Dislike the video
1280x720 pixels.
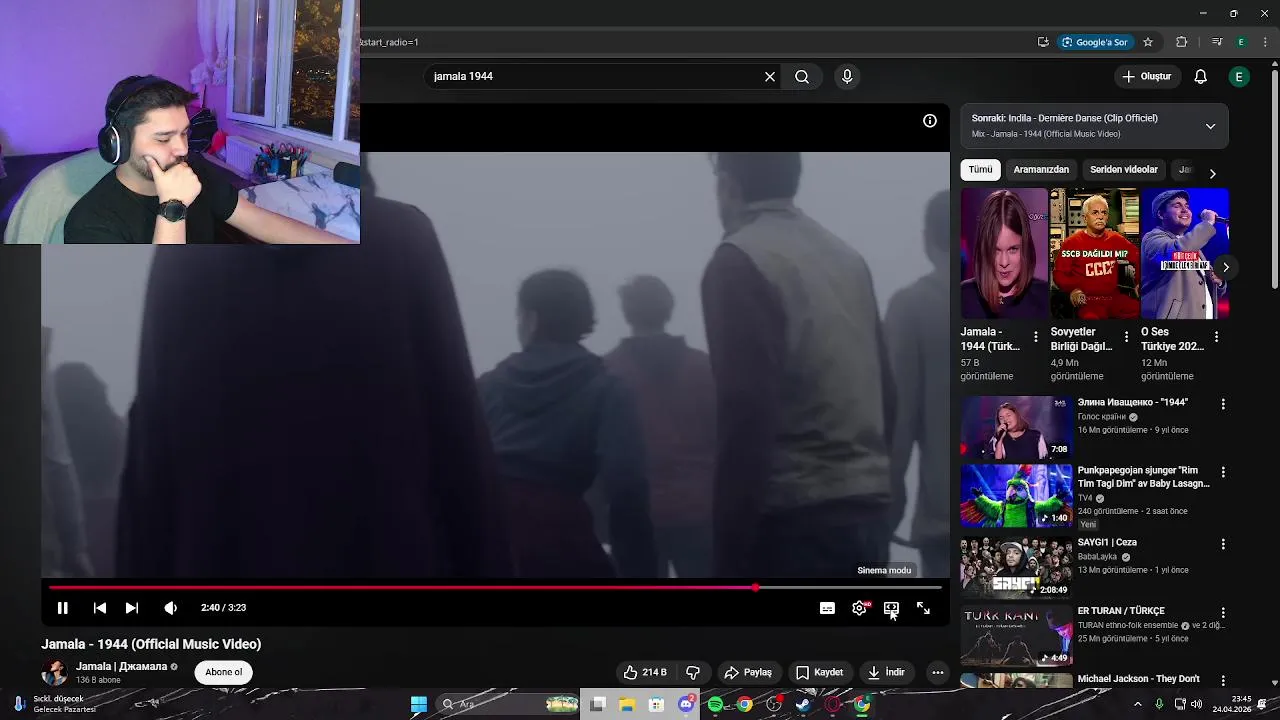692,672
